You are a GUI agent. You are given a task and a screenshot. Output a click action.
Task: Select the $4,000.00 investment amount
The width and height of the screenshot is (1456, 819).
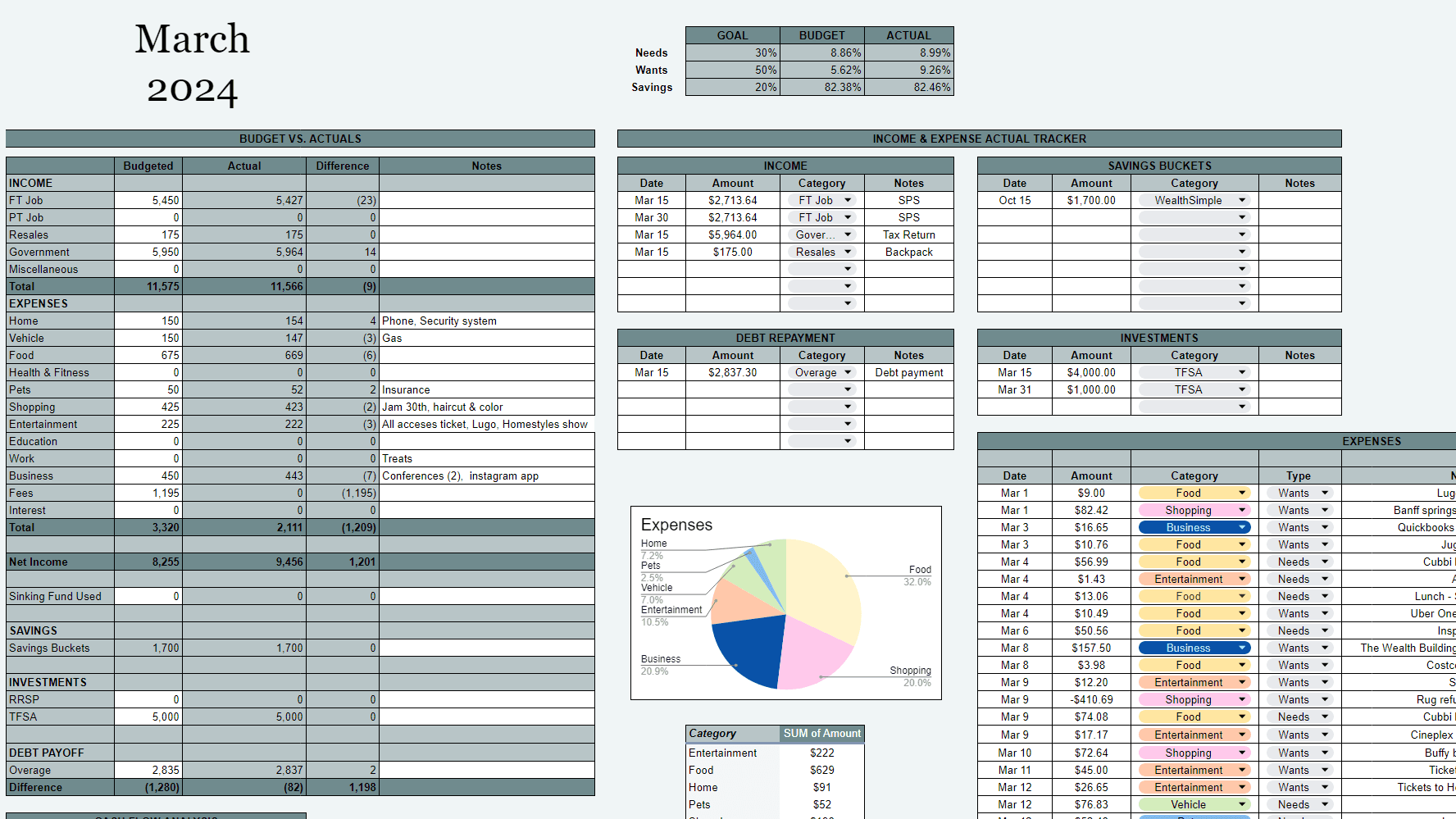pos(1091,372)
